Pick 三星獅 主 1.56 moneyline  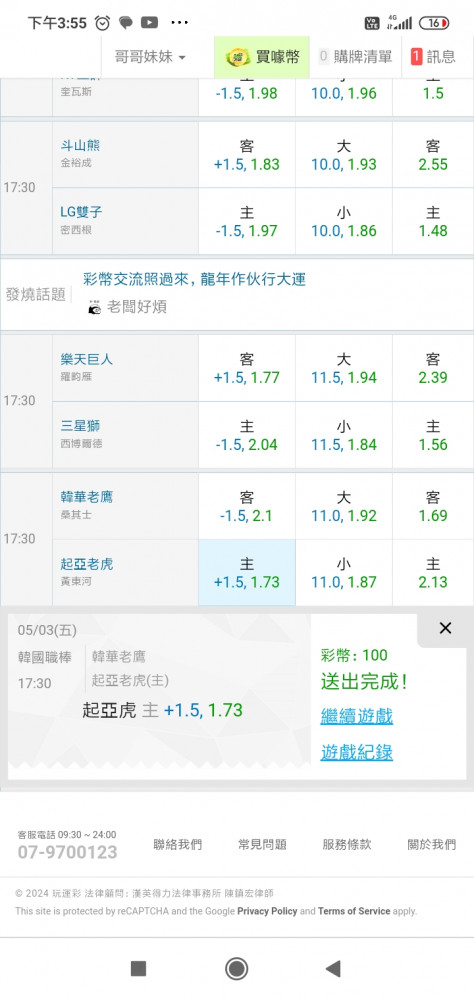point(433,435)
